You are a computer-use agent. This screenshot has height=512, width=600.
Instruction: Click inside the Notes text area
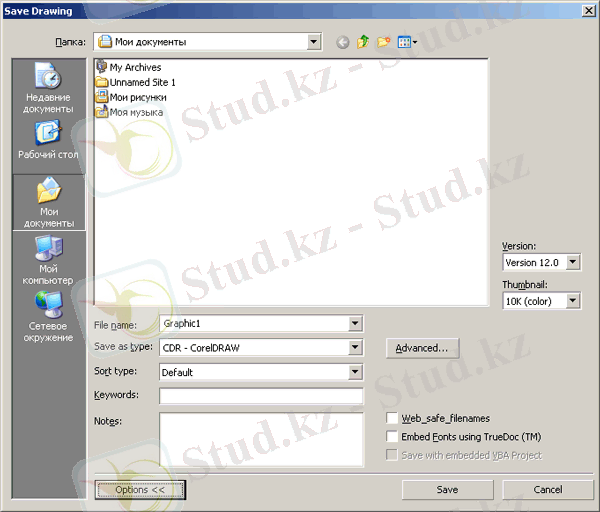[x=261, y=439]
